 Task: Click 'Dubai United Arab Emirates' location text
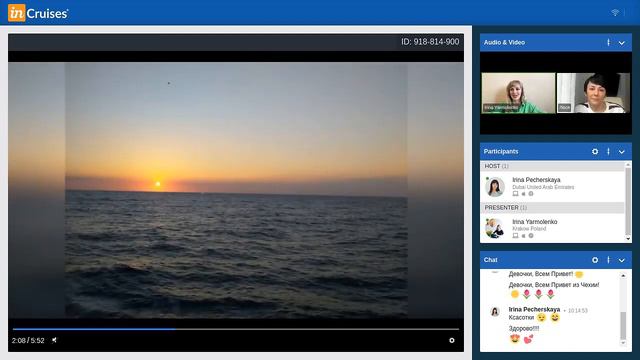click(x=543, y=187)
